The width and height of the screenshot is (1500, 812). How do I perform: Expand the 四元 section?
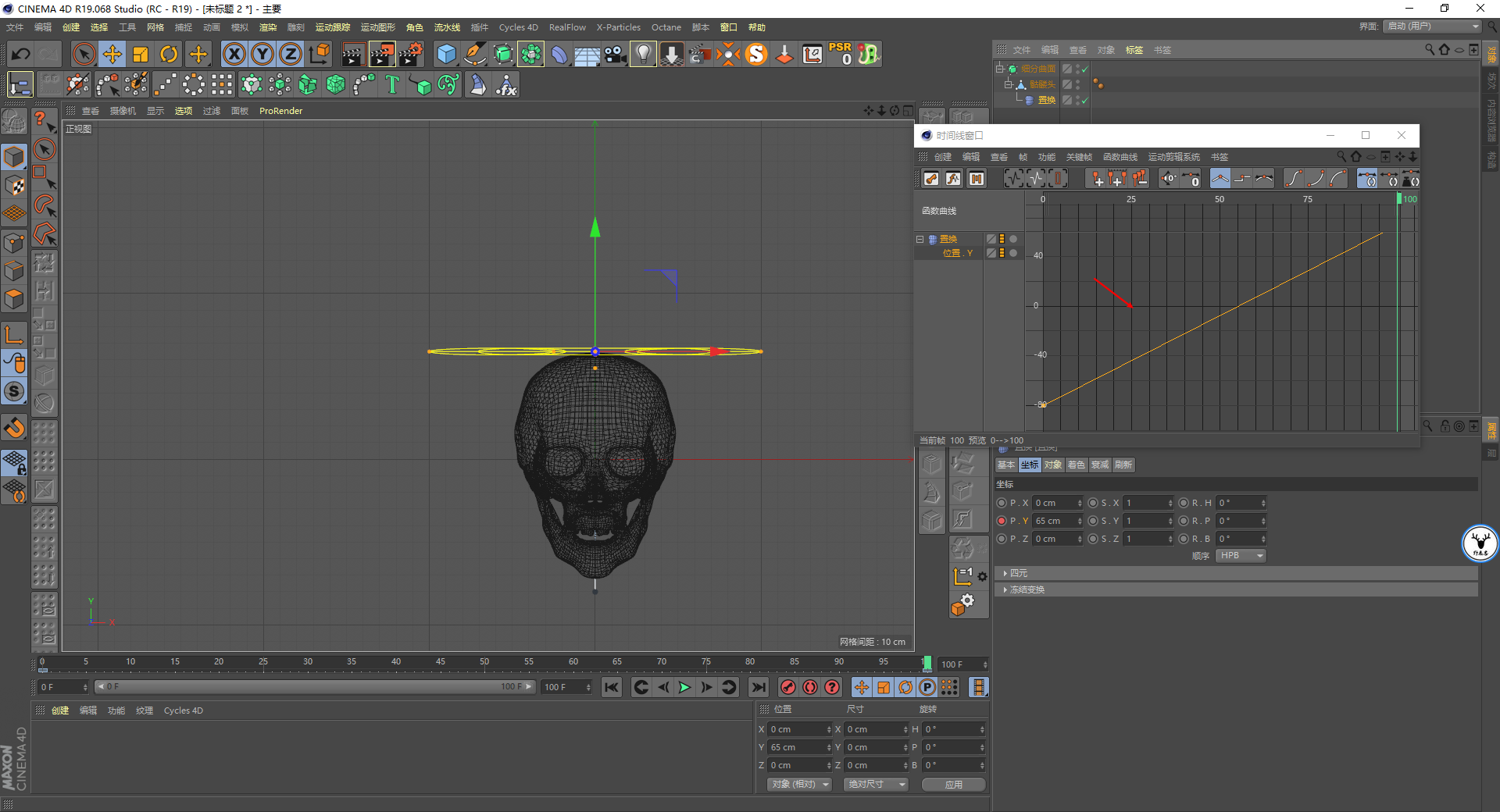click(1017, 573)
